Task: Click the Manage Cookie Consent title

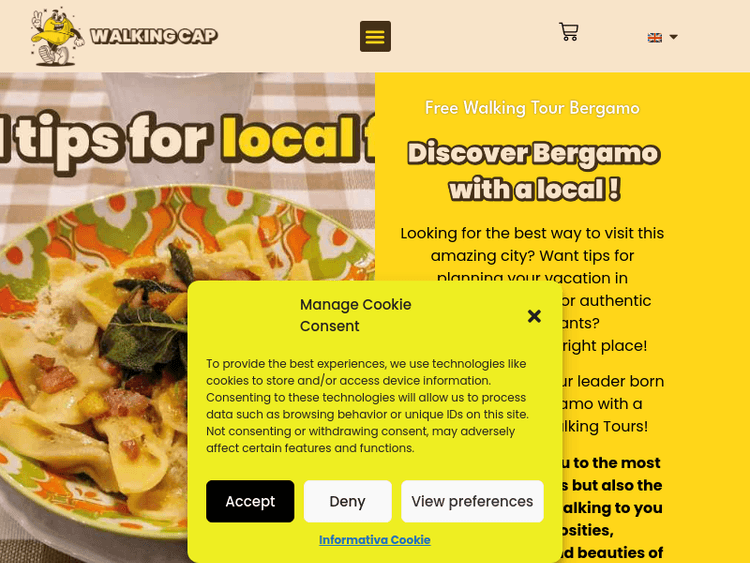Action: click(x=355, y=315)
